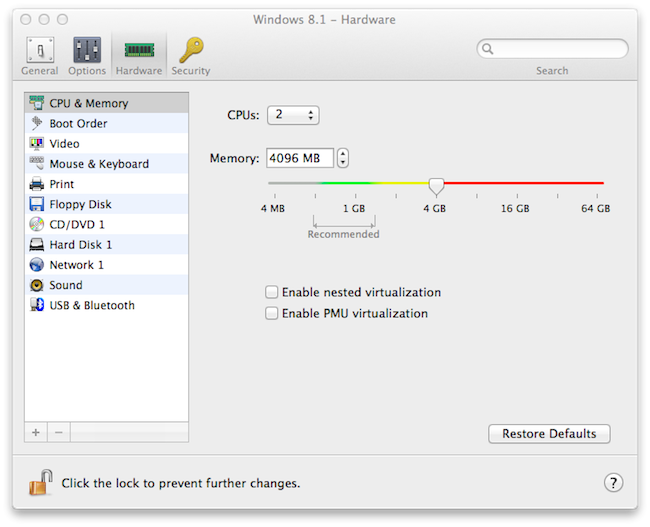The image size is (650, 527).
Task: Click the memory slider thumb at 4 GB
Action: [x=436, y=186]
